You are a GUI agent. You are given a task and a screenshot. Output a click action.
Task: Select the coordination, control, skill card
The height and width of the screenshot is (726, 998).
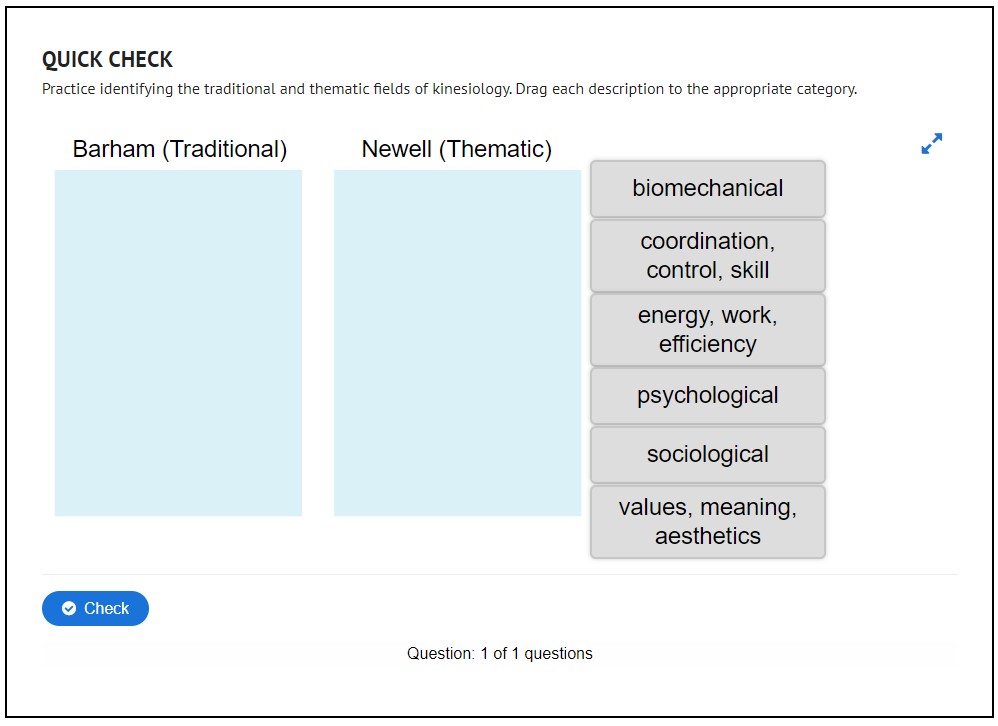click(x=708, y=256)
